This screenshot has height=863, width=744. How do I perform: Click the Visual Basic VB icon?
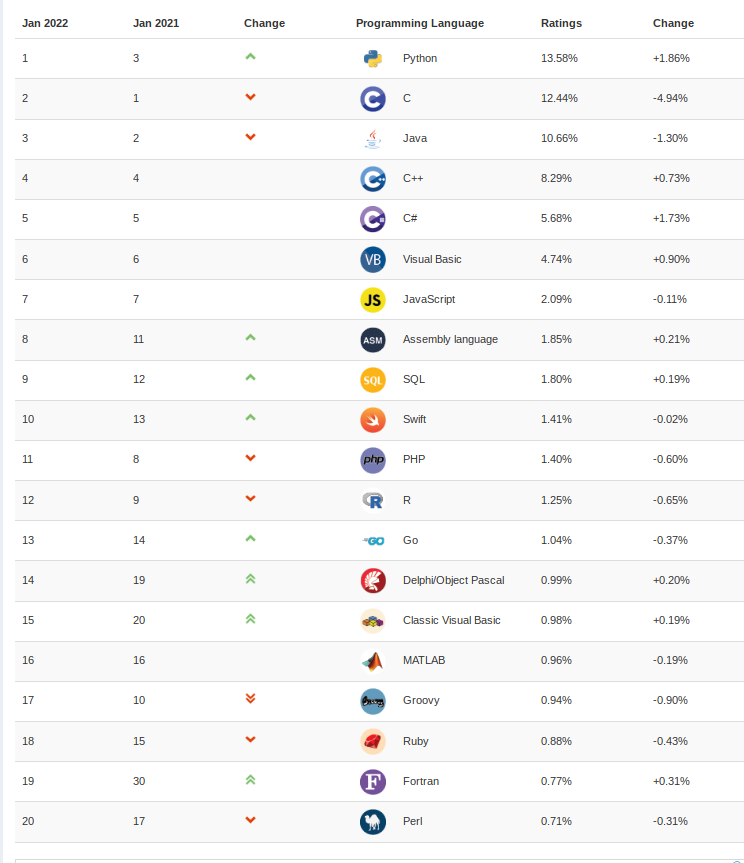click(373, 259)
